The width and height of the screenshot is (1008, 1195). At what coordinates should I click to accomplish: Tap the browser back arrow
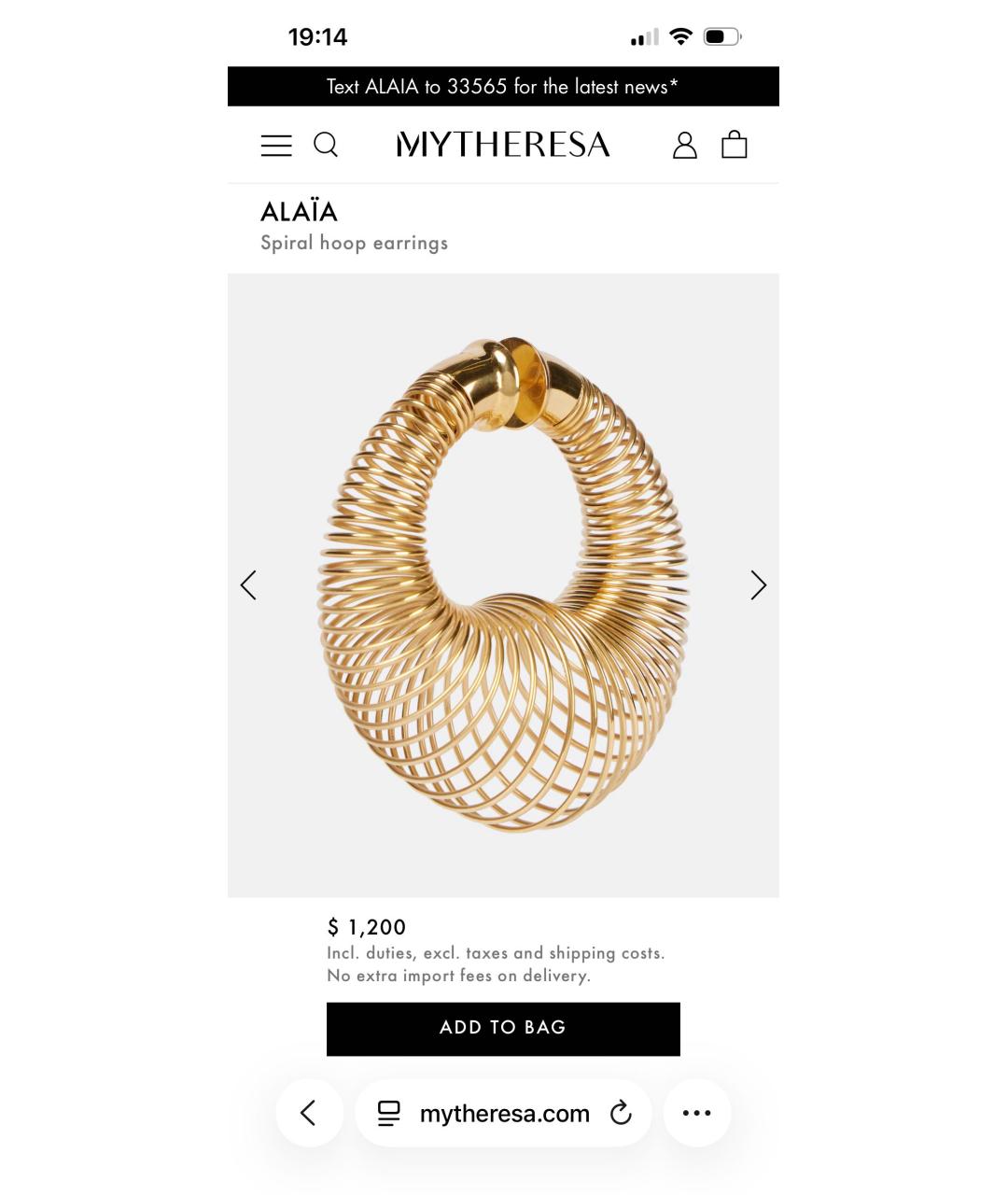click(309, 1113)
